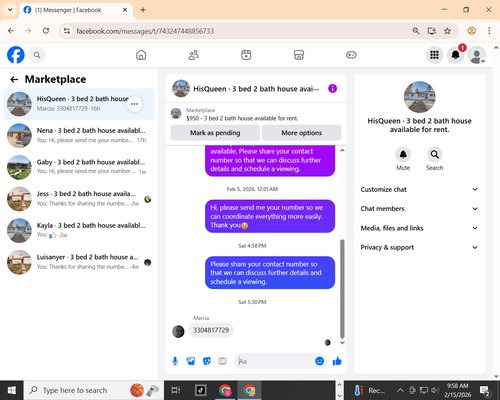The image size is (500, 400).
Task: Show hidden system tray icons
Action: [x=400, y=390]
